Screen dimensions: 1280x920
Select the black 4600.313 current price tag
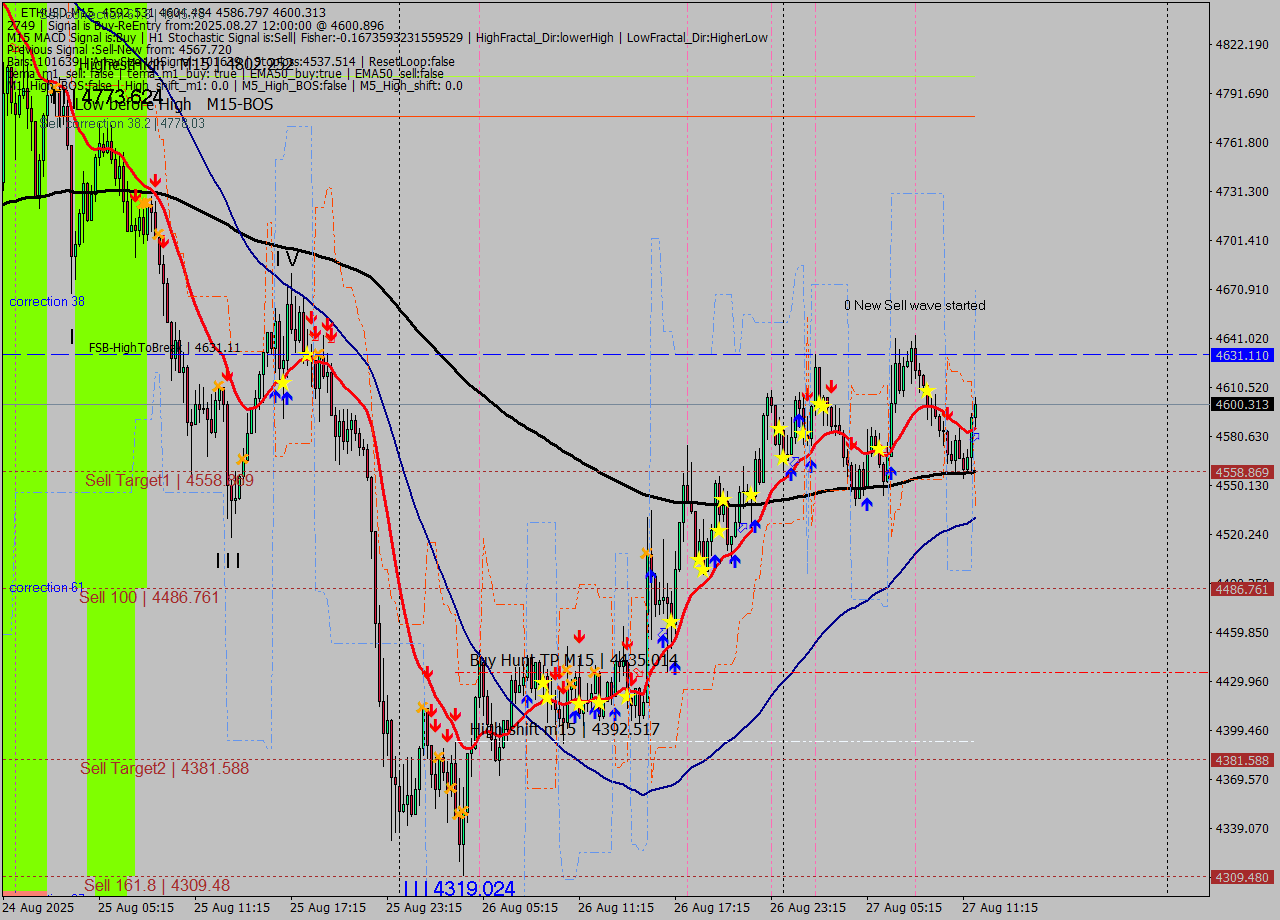[x=1241, y=405]
